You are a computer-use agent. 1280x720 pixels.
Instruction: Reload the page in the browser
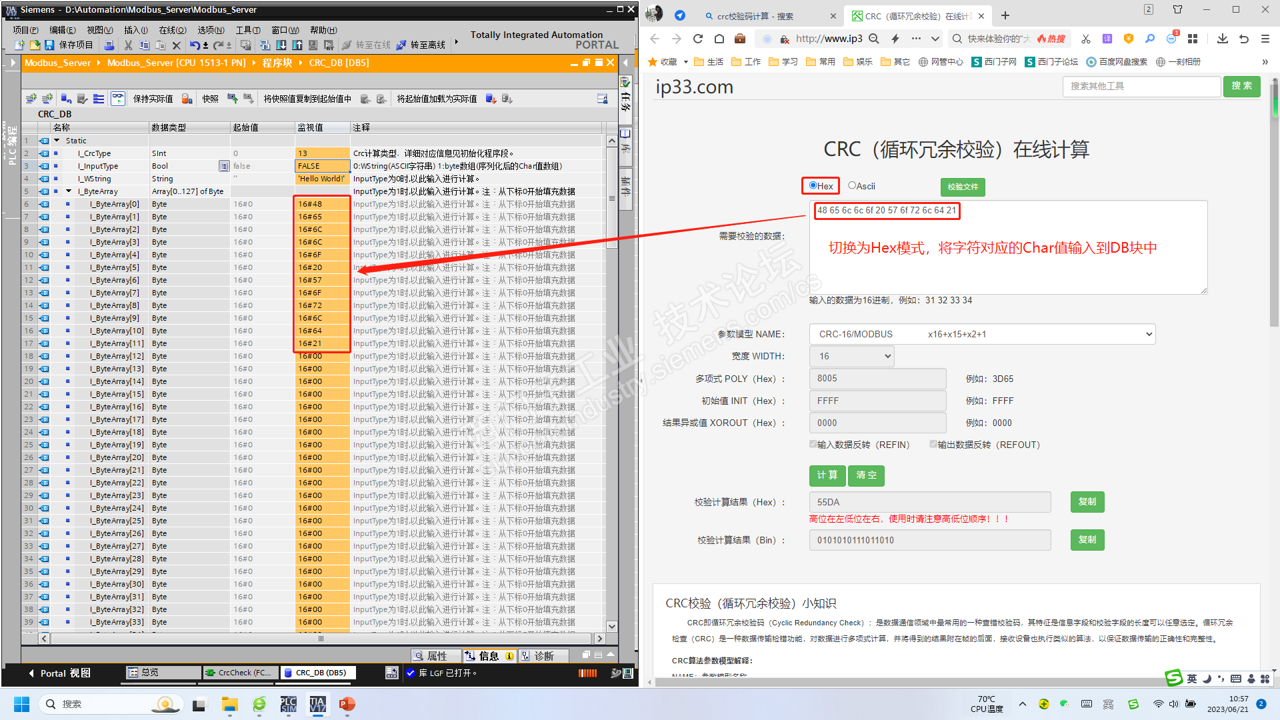pyautogui.click(x=698, y=39)
